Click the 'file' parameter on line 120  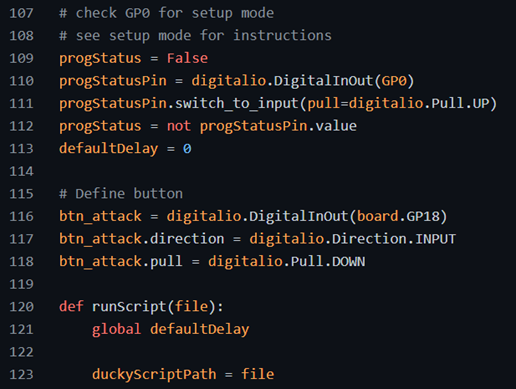coord(191,307)
